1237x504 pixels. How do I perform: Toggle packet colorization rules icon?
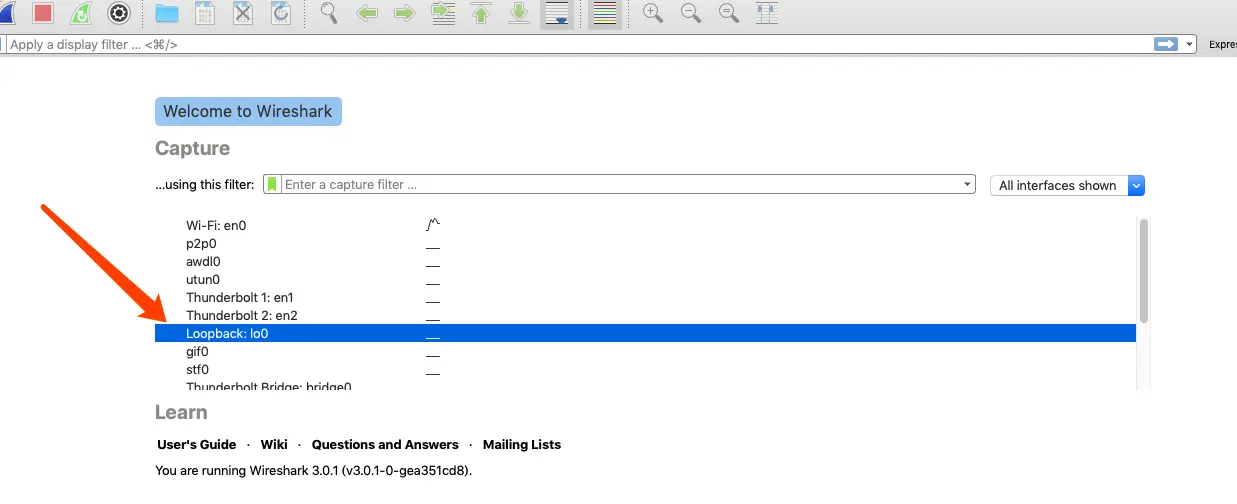coord(604,13)
